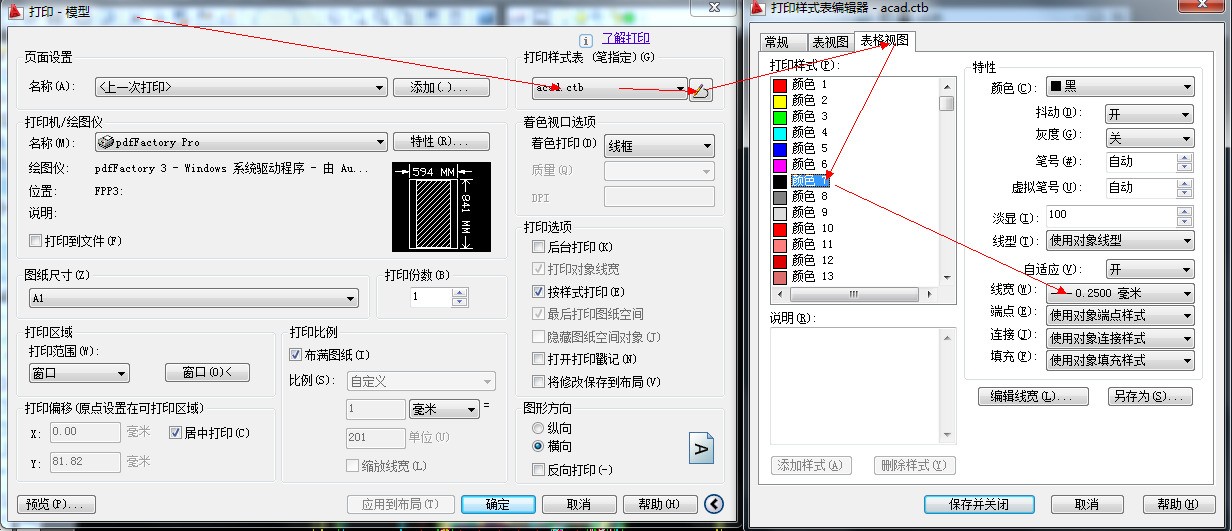Screen dimensions: 1232x531
Task: Toggle 居中打印 checkbox
Action: (x=176, y=433)
